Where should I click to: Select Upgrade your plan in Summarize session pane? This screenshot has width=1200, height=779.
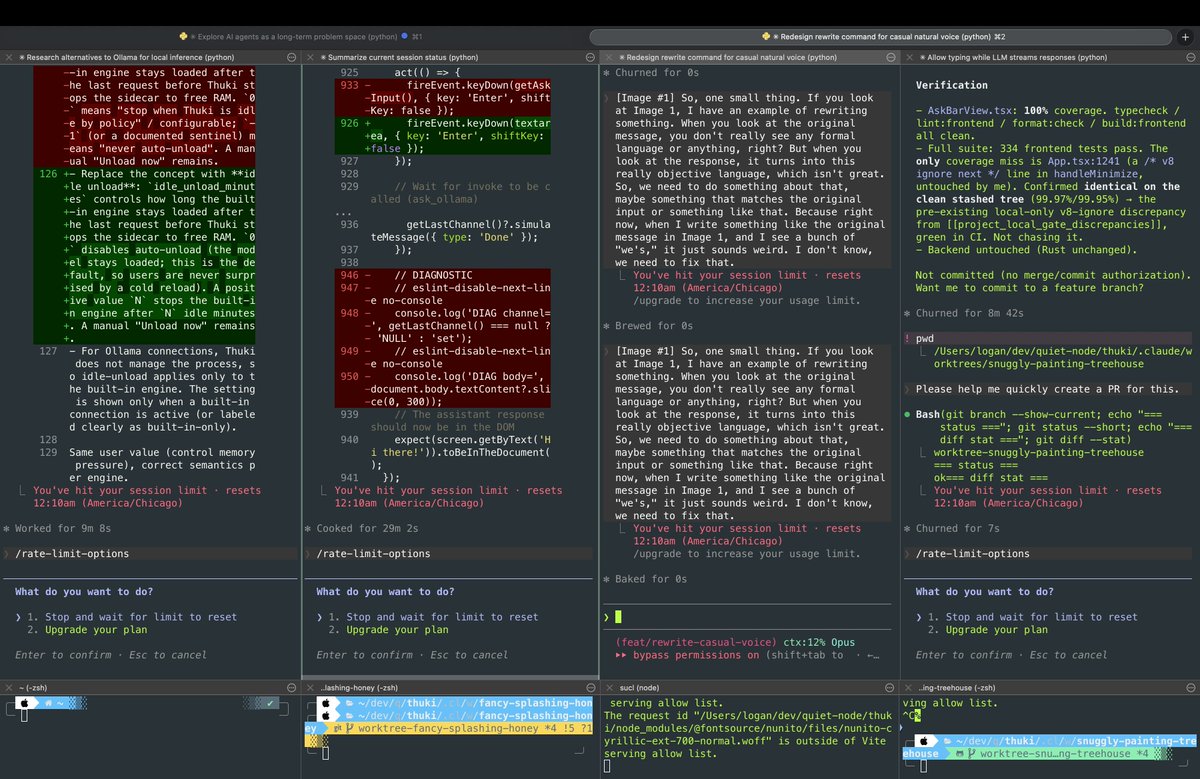point(388,630)
